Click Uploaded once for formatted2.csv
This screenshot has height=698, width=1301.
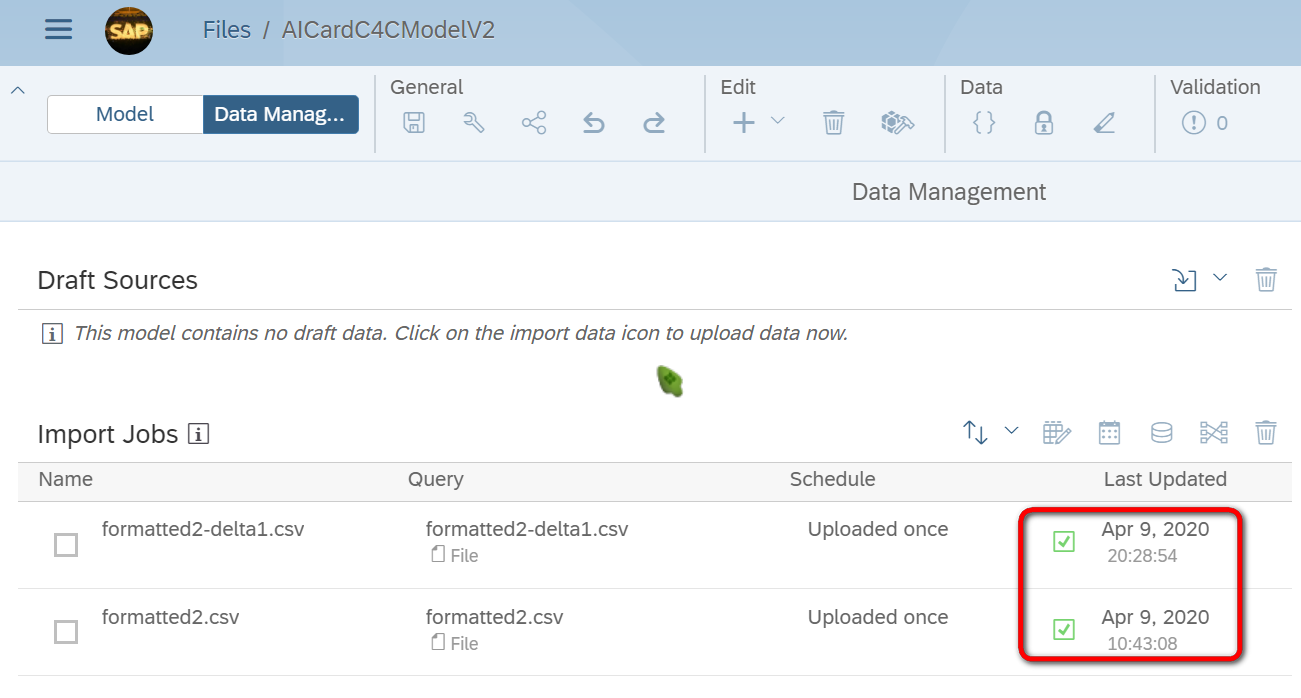(878, 617)
